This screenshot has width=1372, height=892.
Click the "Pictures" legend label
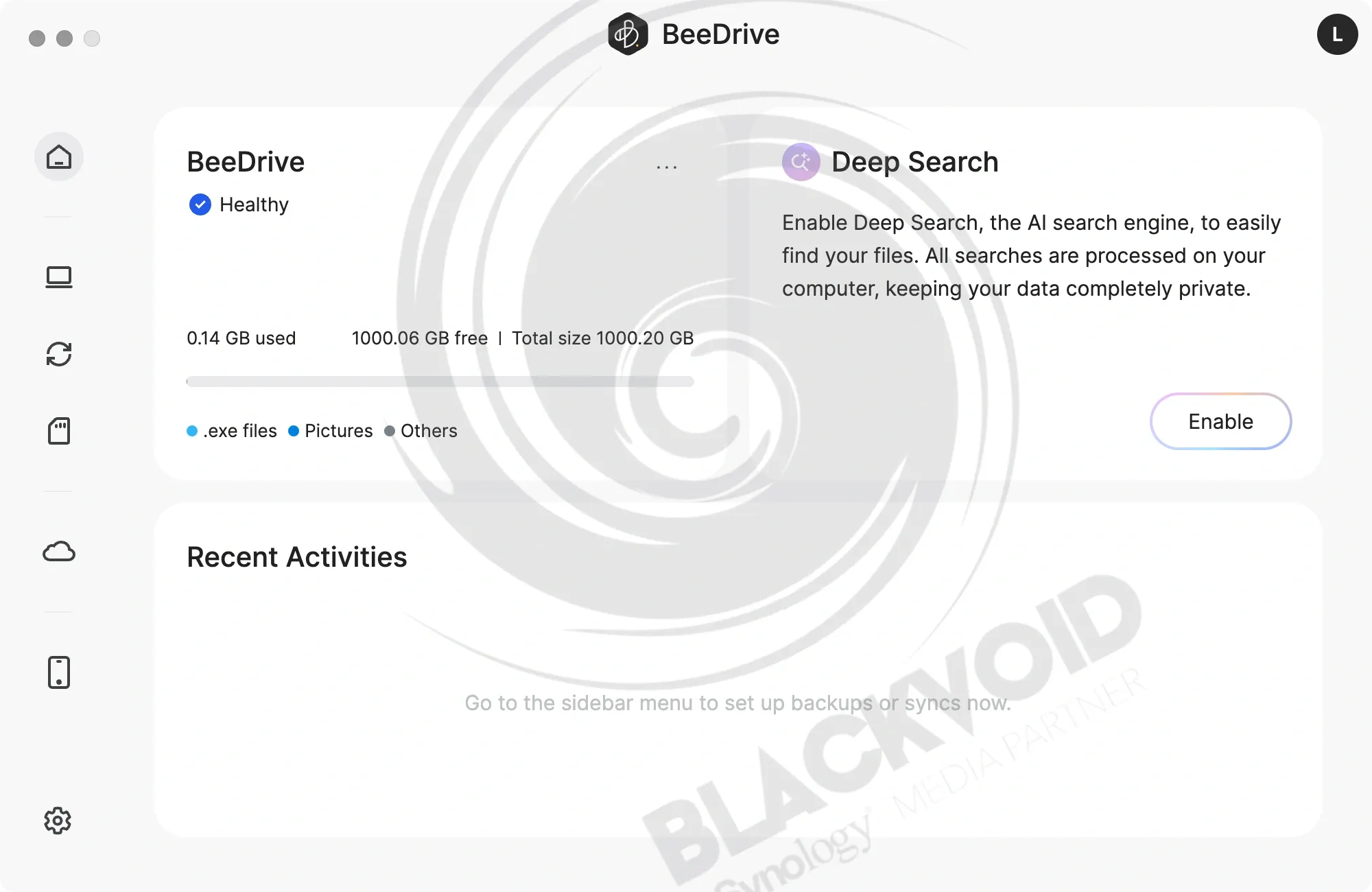[x=339, y=431]
